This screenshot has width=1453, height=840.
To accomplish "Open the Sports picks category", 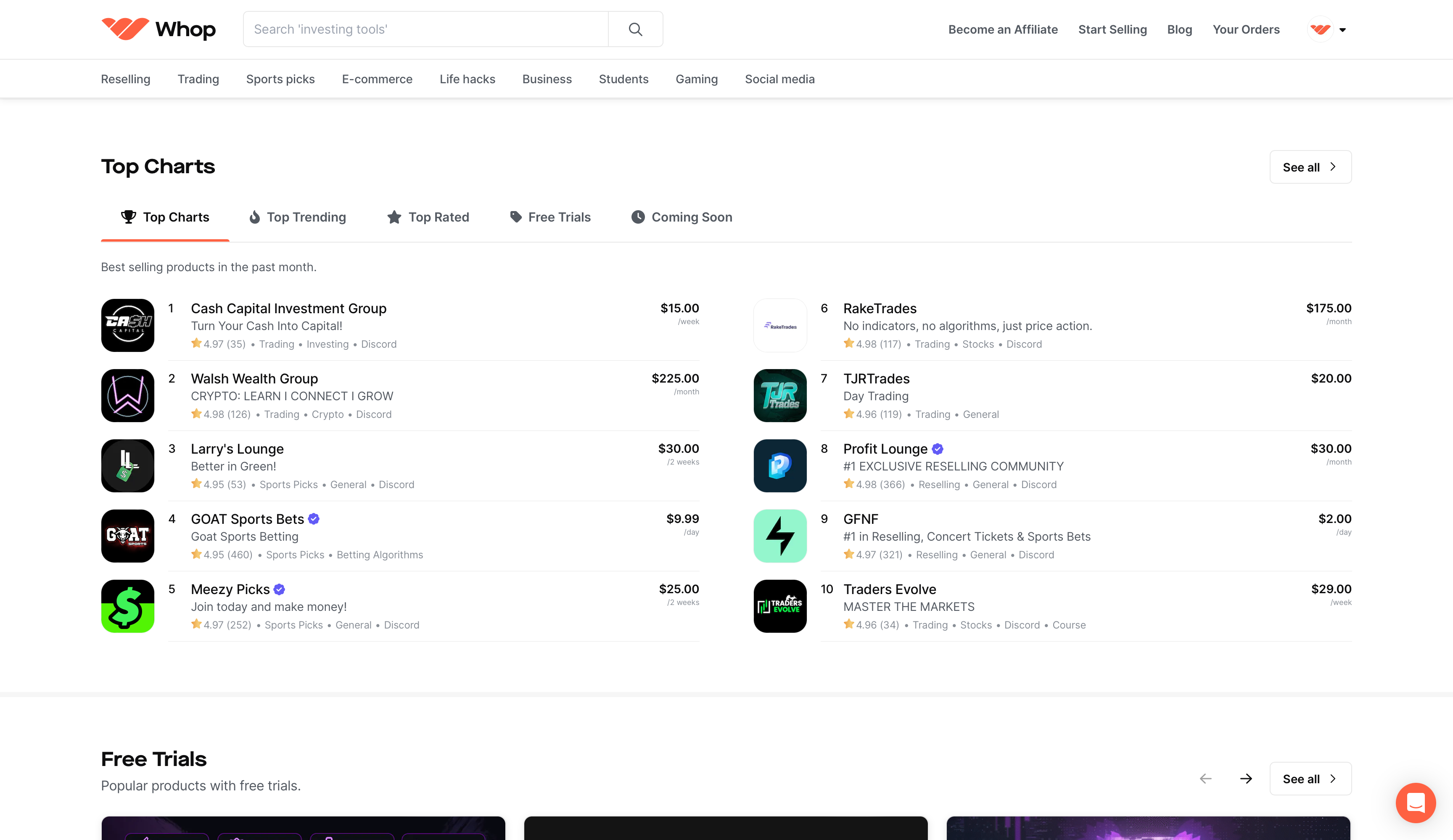I will [280, 79].
